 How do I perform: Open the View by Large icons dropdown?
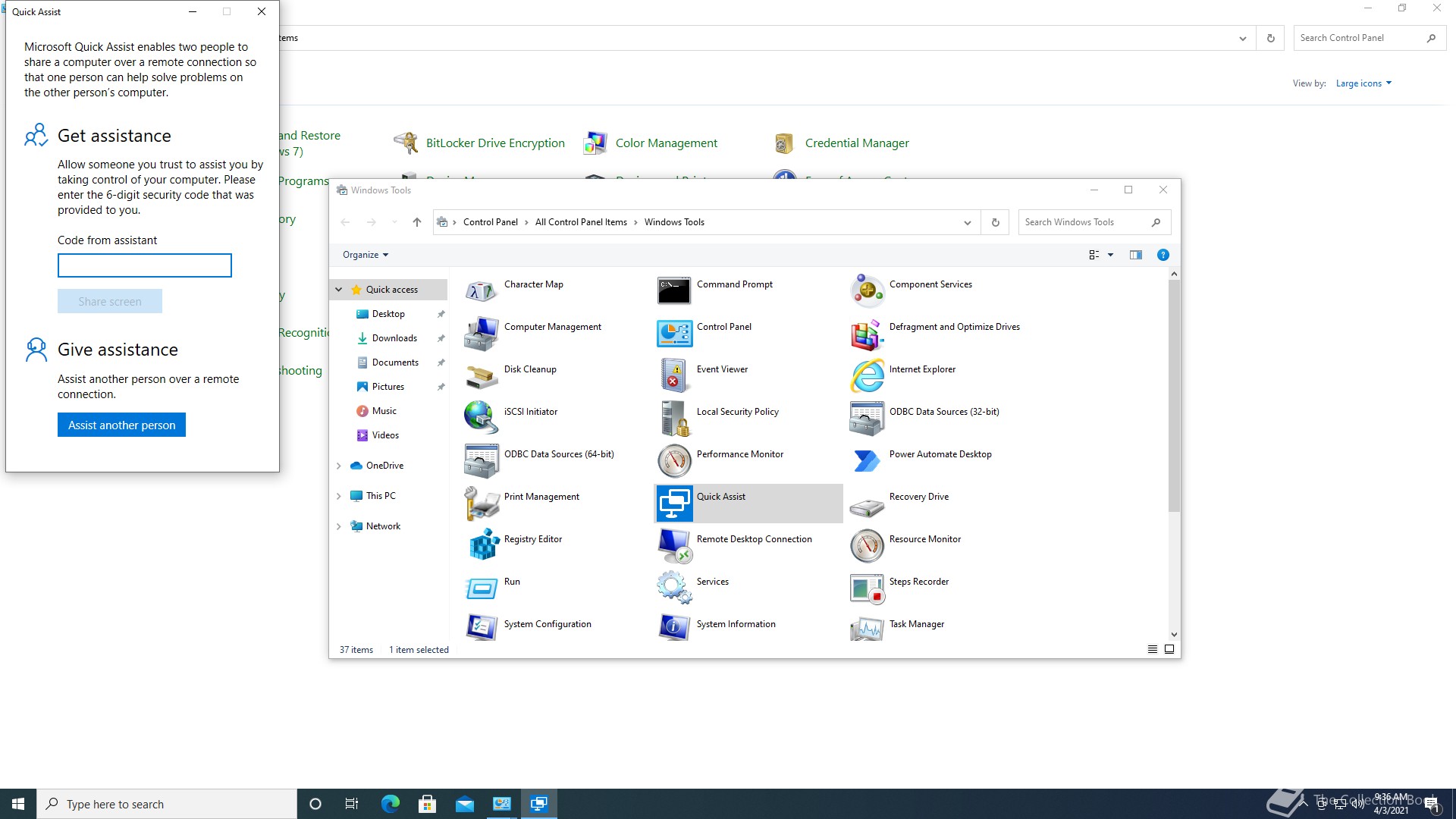coord(1363,83)
